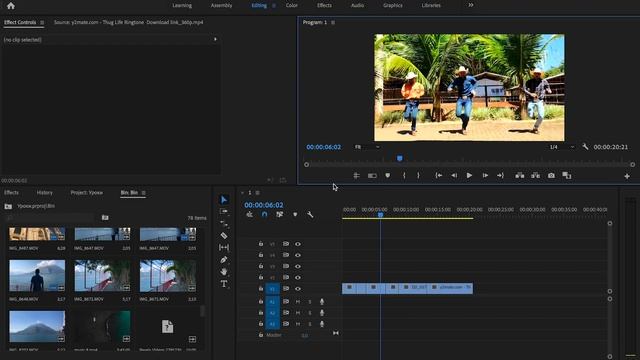Open Program monitor button editor plus
640x360 pixels.
click(x=627, y=176)
